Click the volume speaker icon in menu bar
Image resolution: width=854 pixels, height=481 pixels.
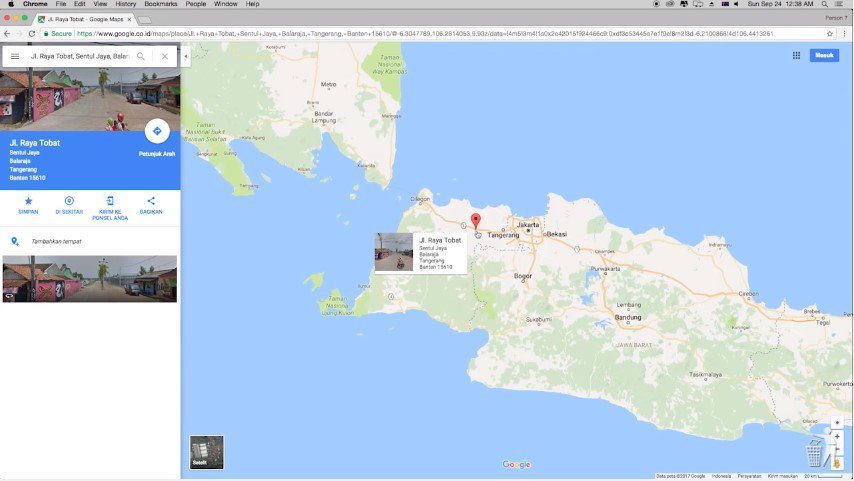tap(736, 4)
